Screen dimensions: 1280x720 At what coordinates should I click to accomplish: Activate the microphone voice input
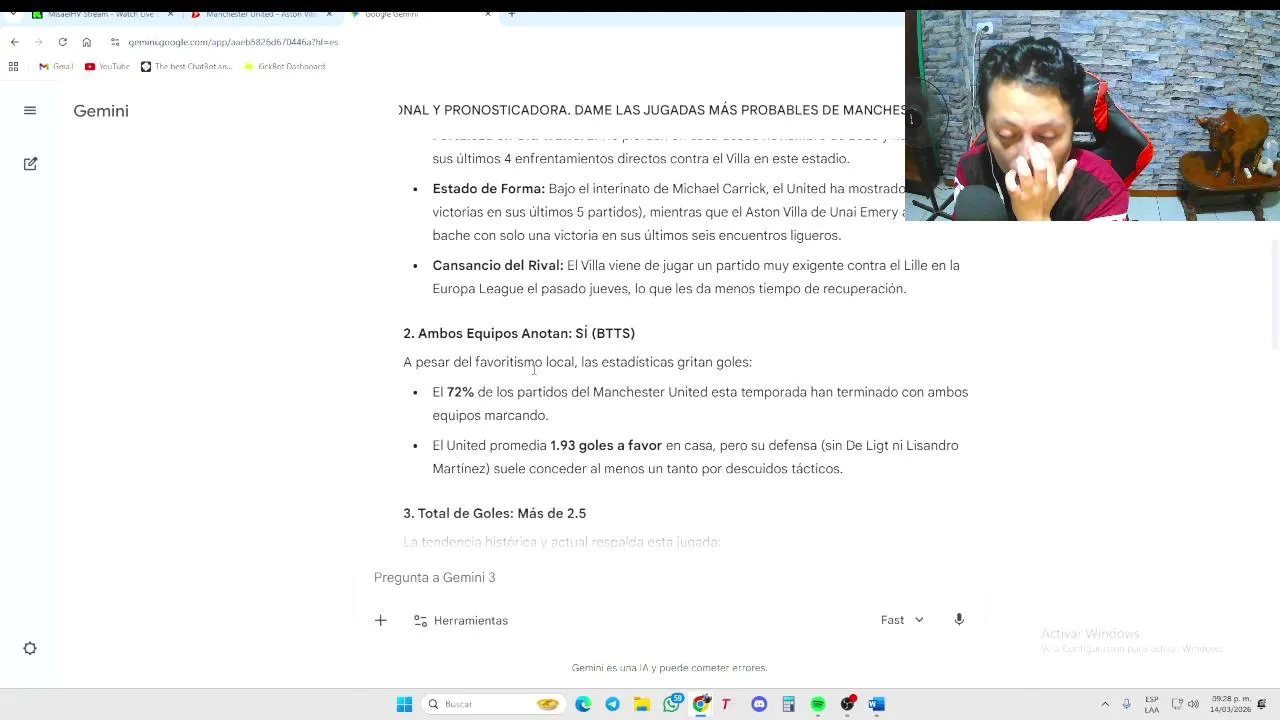pyautogui.click(x=959, y=620)
